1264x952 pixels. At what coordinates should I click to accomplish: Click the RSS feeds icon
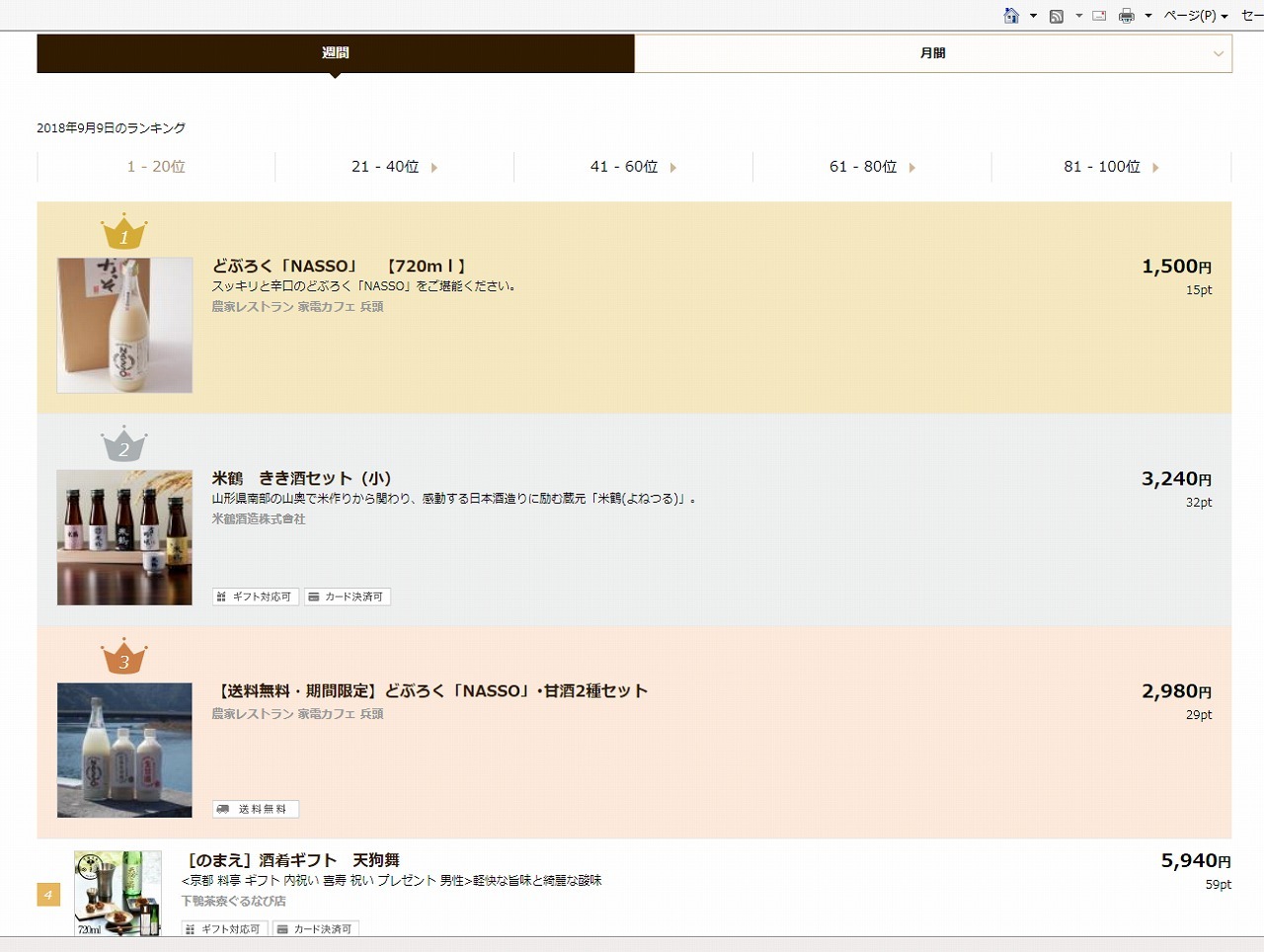(x=1057, y=16)
